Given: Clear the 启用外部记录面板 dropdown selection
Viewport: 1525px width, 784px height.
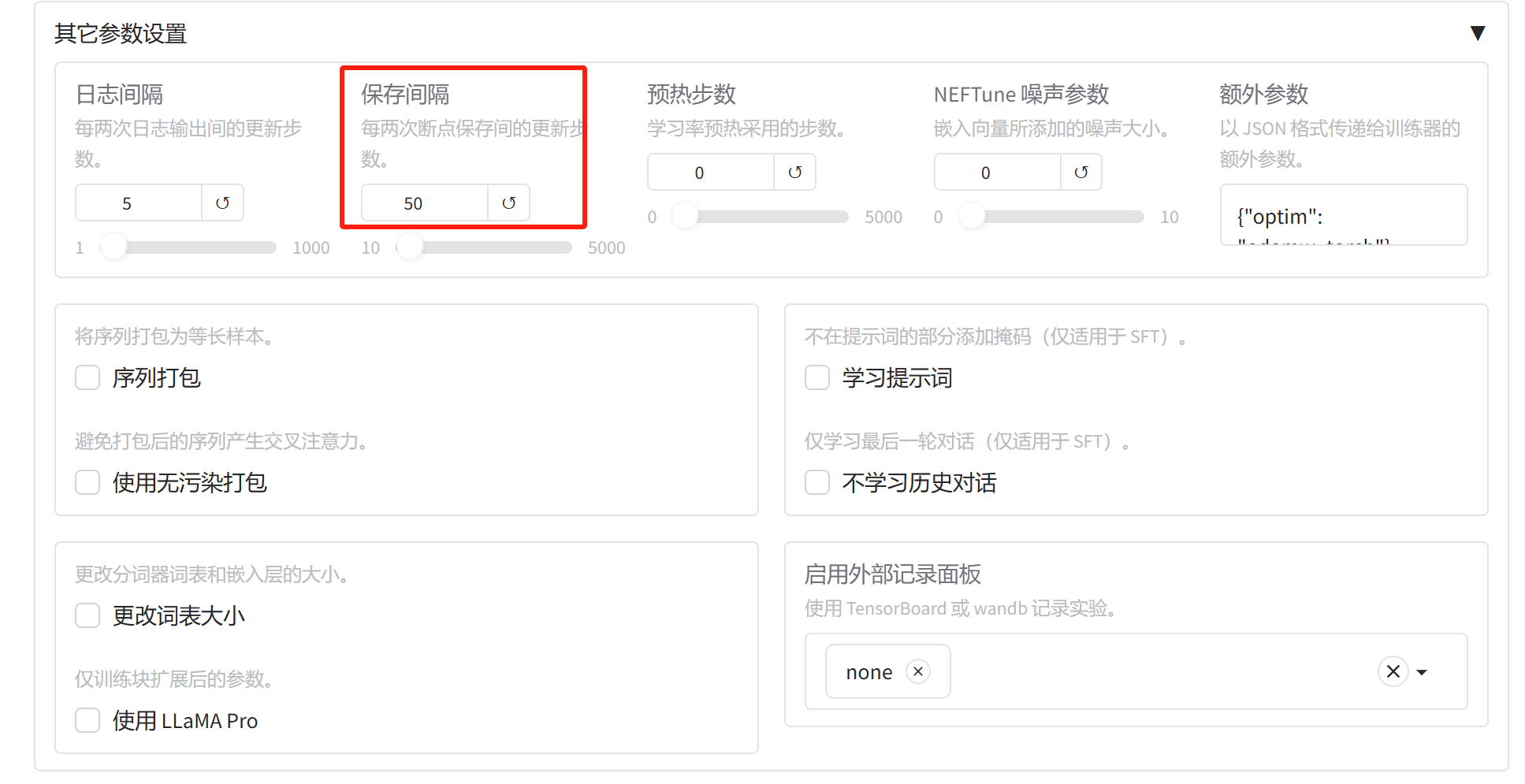Looking at the screenshot, I should (1393, 671).
